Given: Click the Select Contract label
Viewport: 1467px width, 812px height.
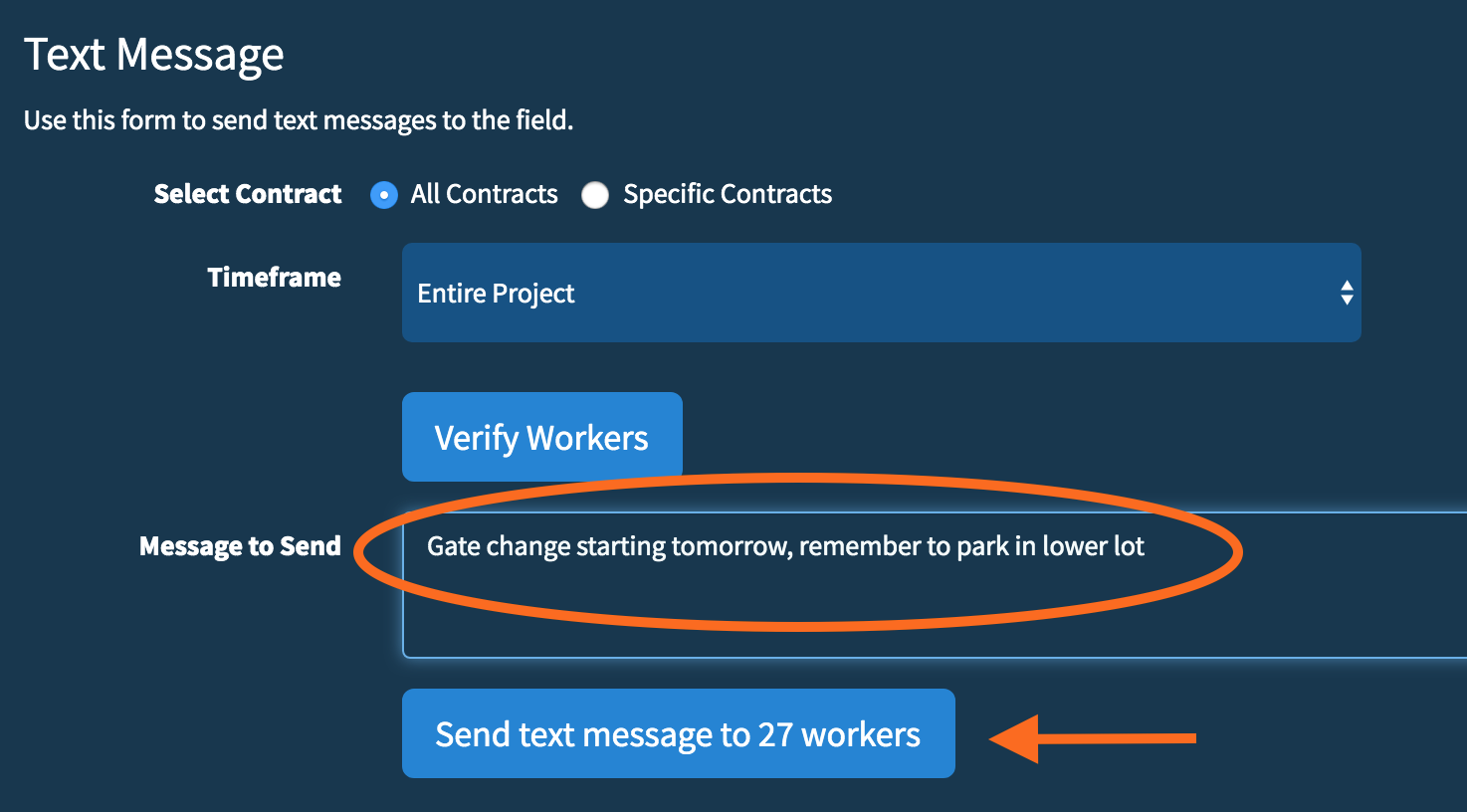Looking at the screenshot, I should (x=247, y=194).
